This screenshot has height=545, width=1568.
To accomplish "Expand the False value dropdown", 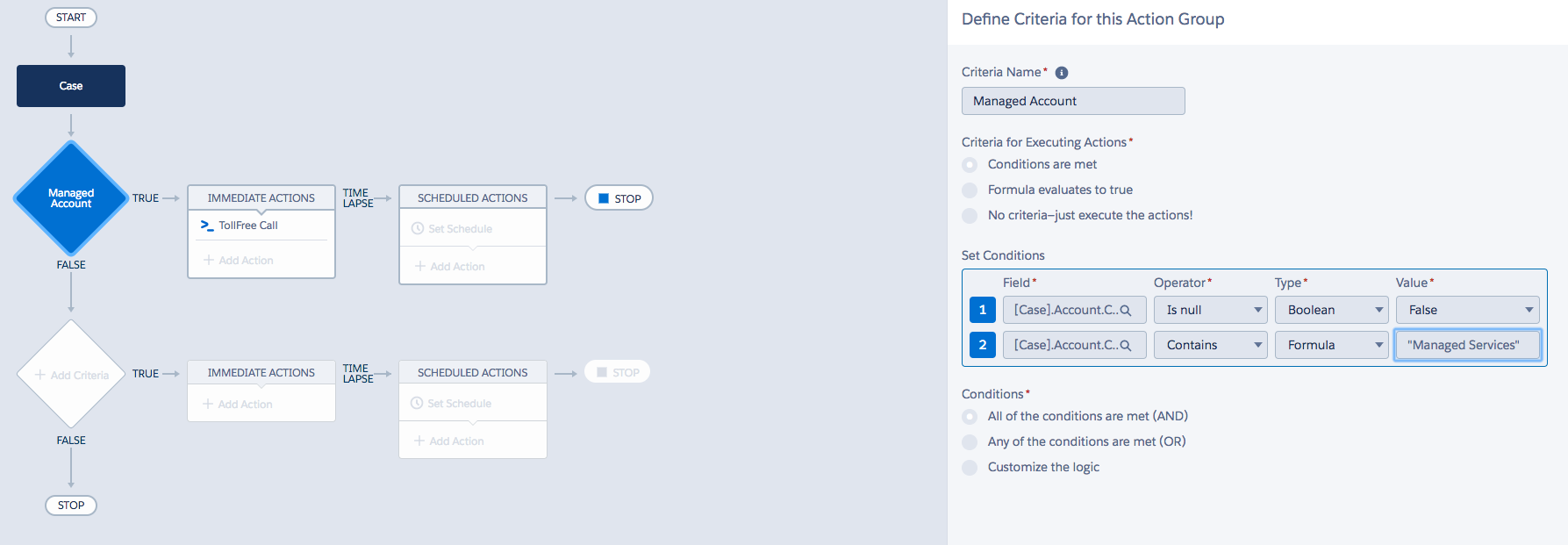I will 1467,310.
